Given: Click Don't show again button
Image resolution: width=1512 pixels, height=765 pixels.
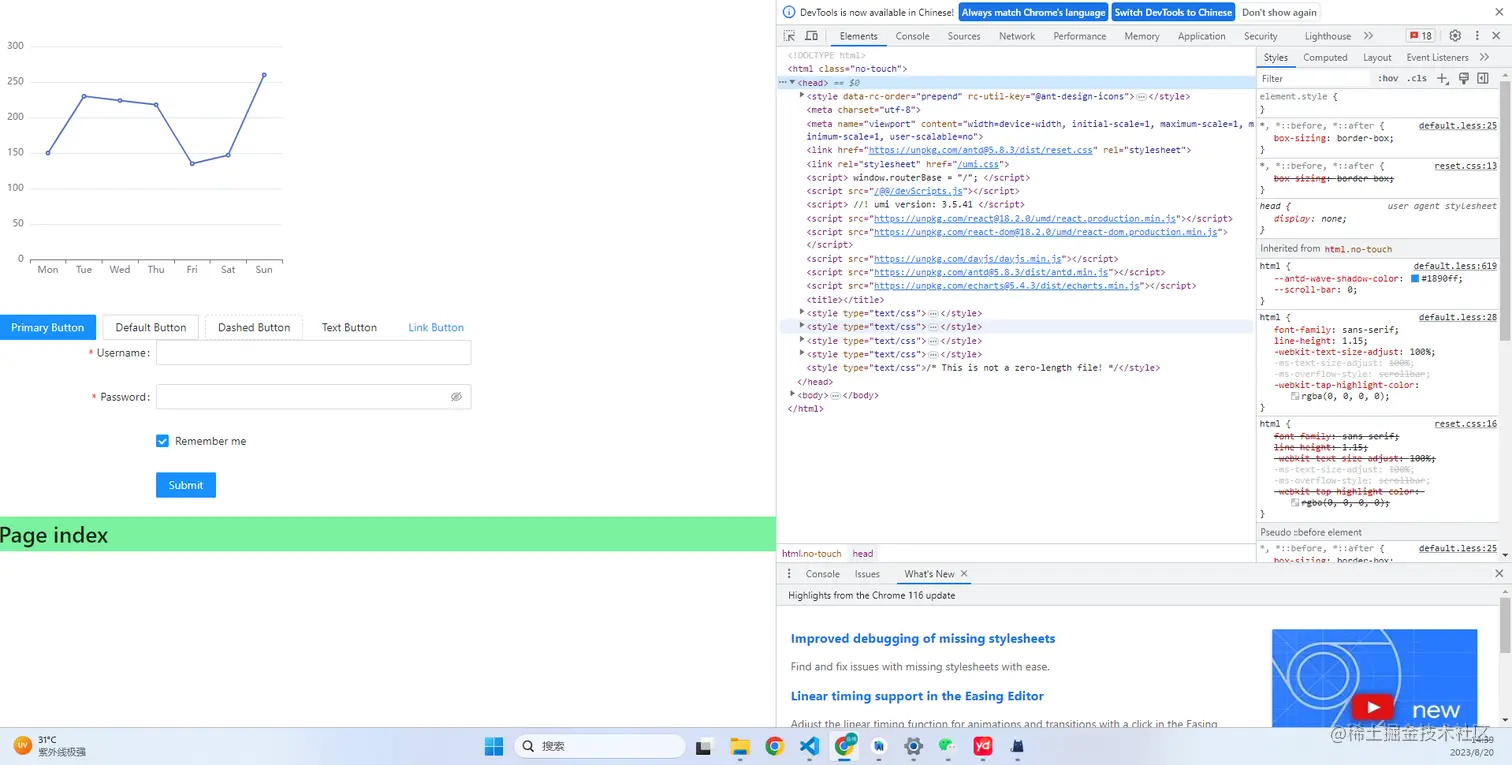Looking at the screenshot, I should click(1279, 12).
